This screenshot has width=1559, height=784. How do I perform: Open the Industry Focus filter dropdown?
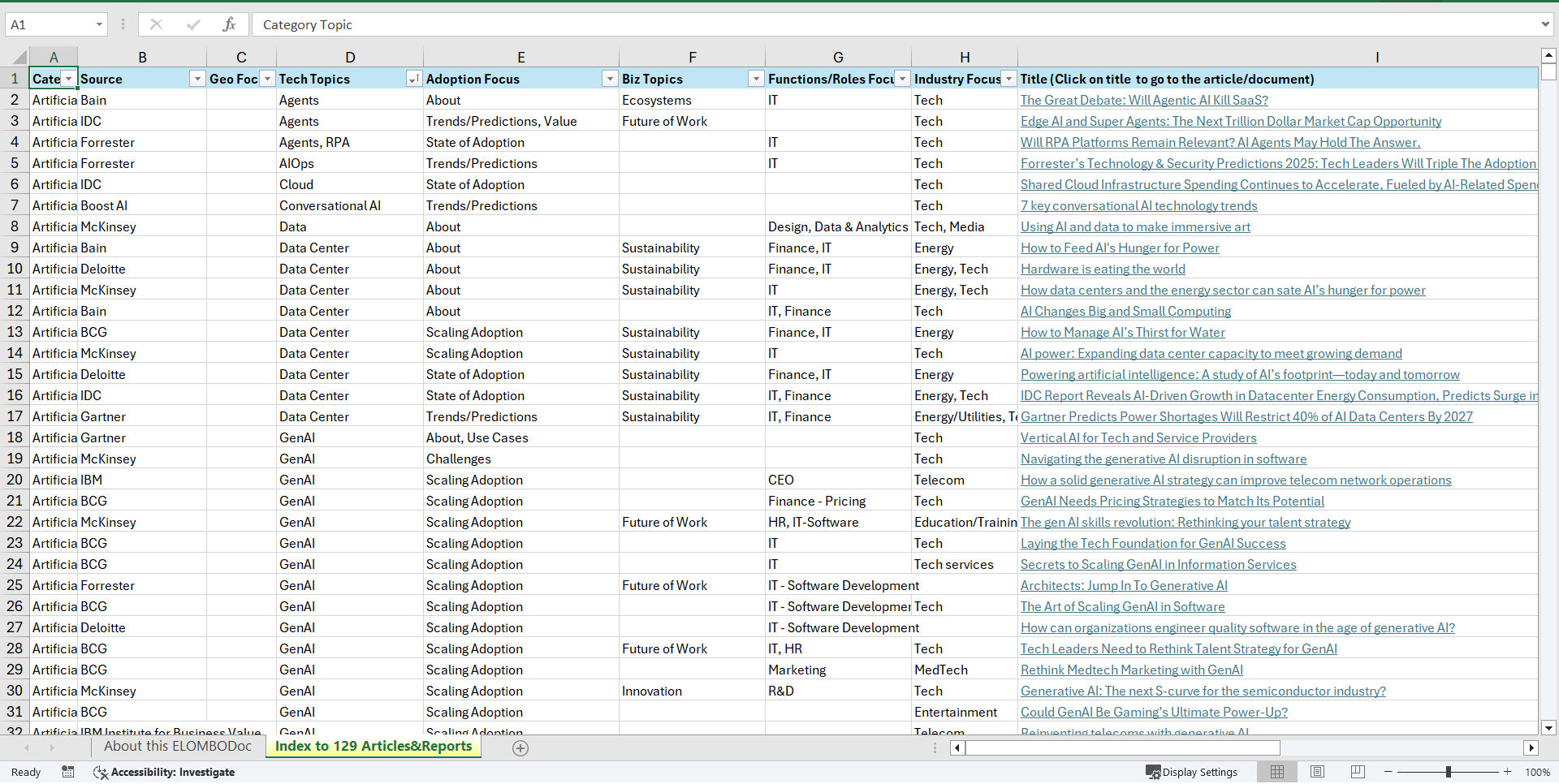pos(1008,79)
